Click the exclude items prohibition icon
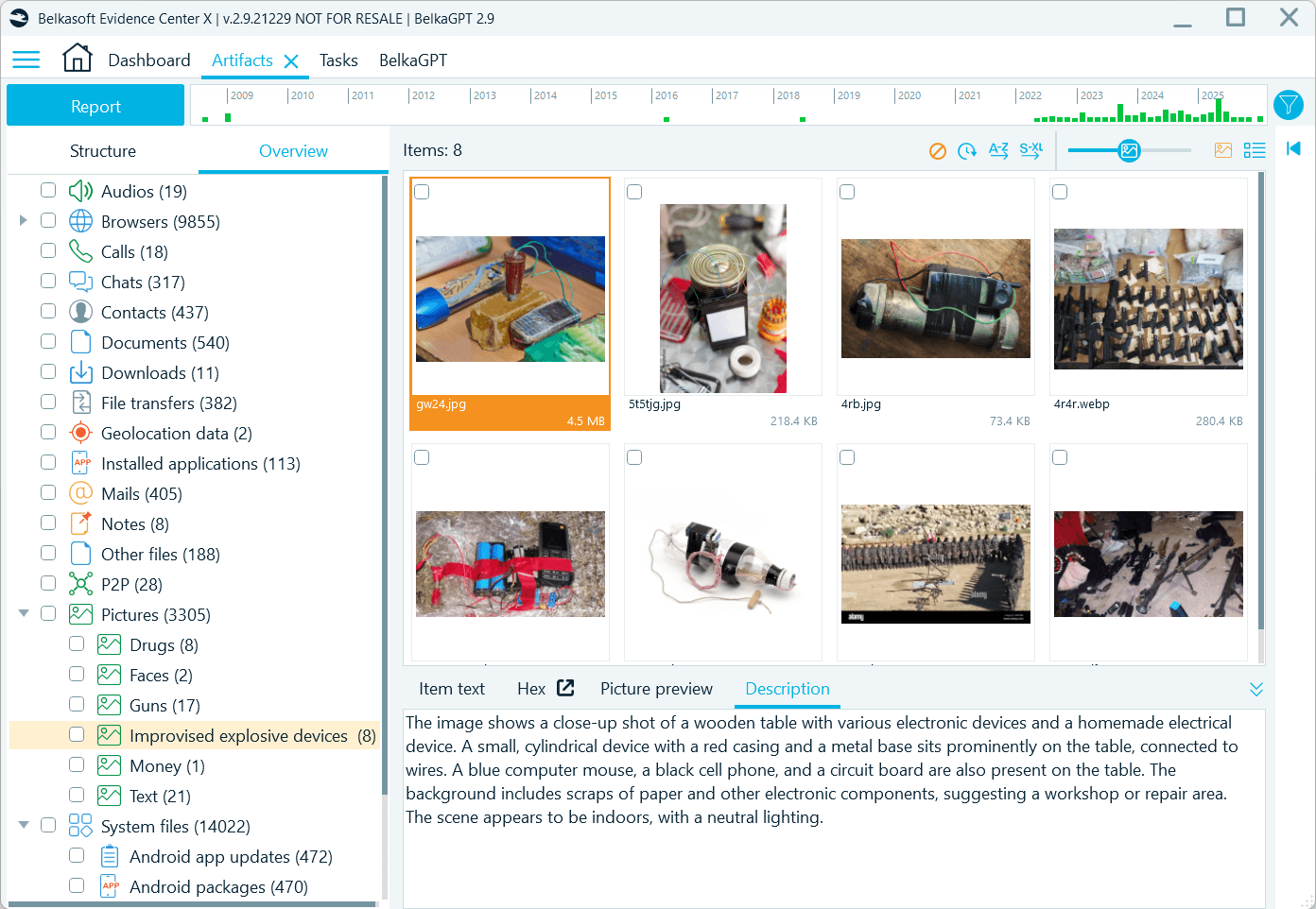Image resolution: width=1316 pixels, height=909 pixels. click(x=937, y=149)
